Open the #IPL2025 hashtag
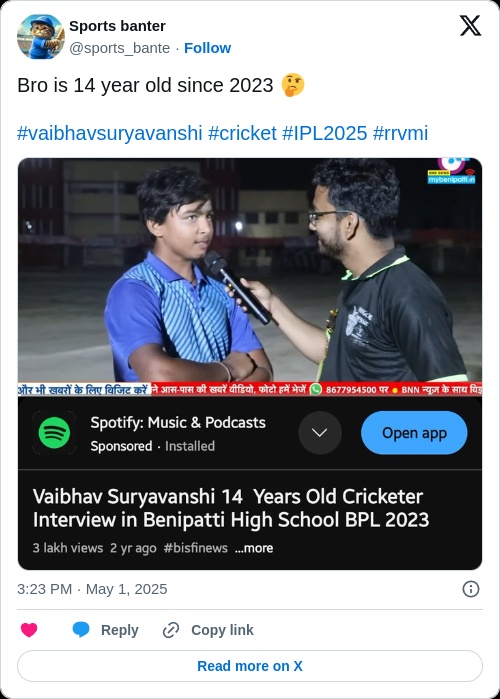The height and width of the screenshot is (699, 500). coord(325,133)
